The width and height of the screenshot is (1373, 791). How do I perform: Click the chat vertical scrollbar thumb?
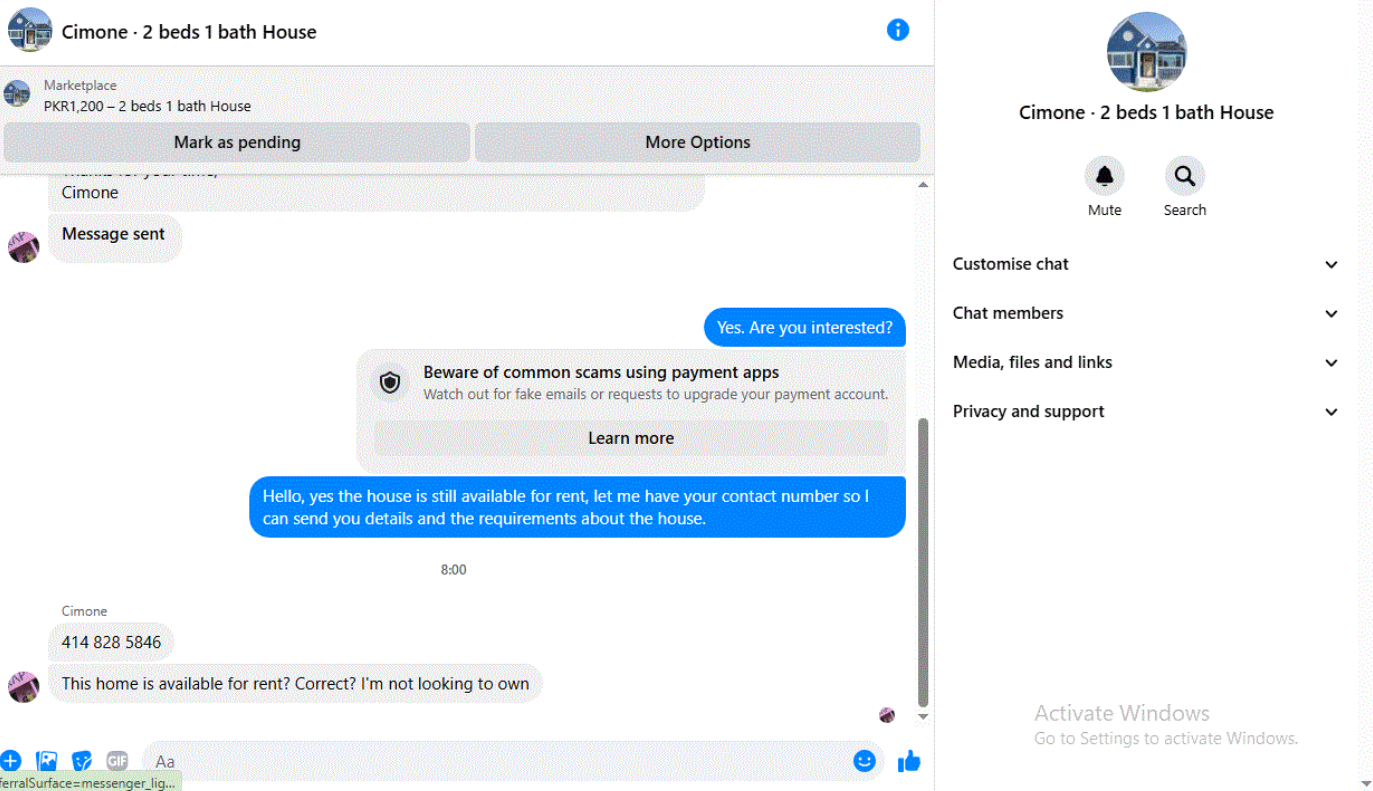(923, 562)
